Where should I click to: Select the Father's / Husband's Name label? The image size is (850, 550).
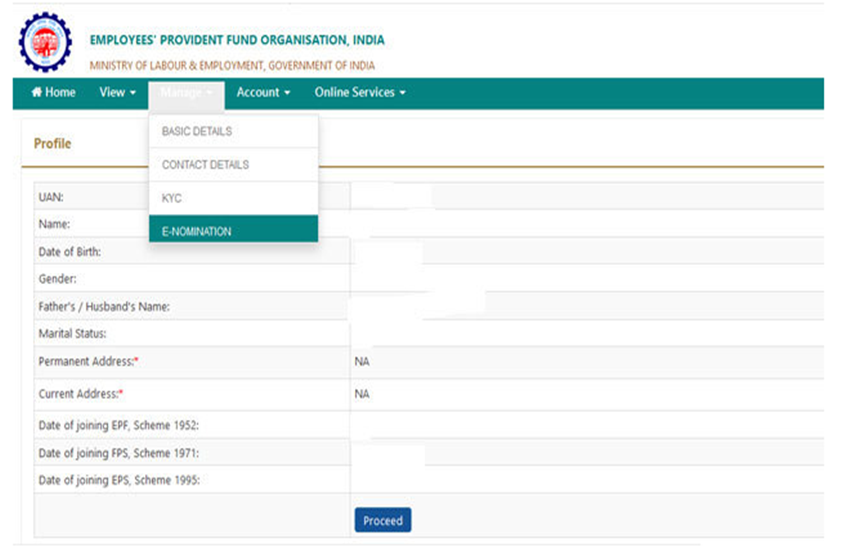104,307
